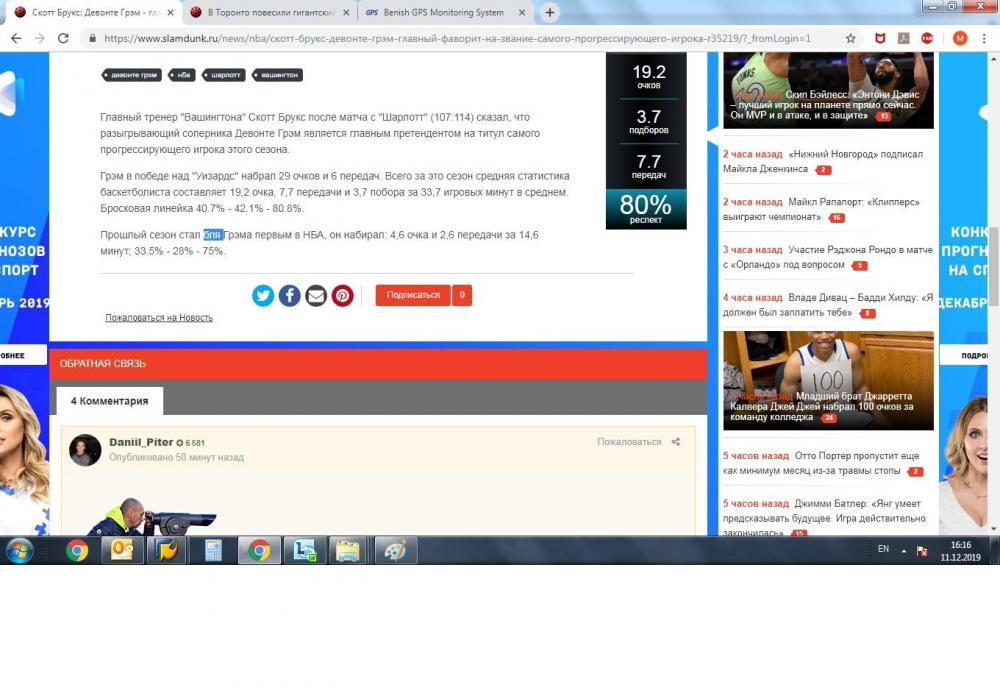Open Chrome's three-dot menu
Image resolution: width=1000 pixels, height=693 pixels.
pyautogui.click(x=985, y=38)
